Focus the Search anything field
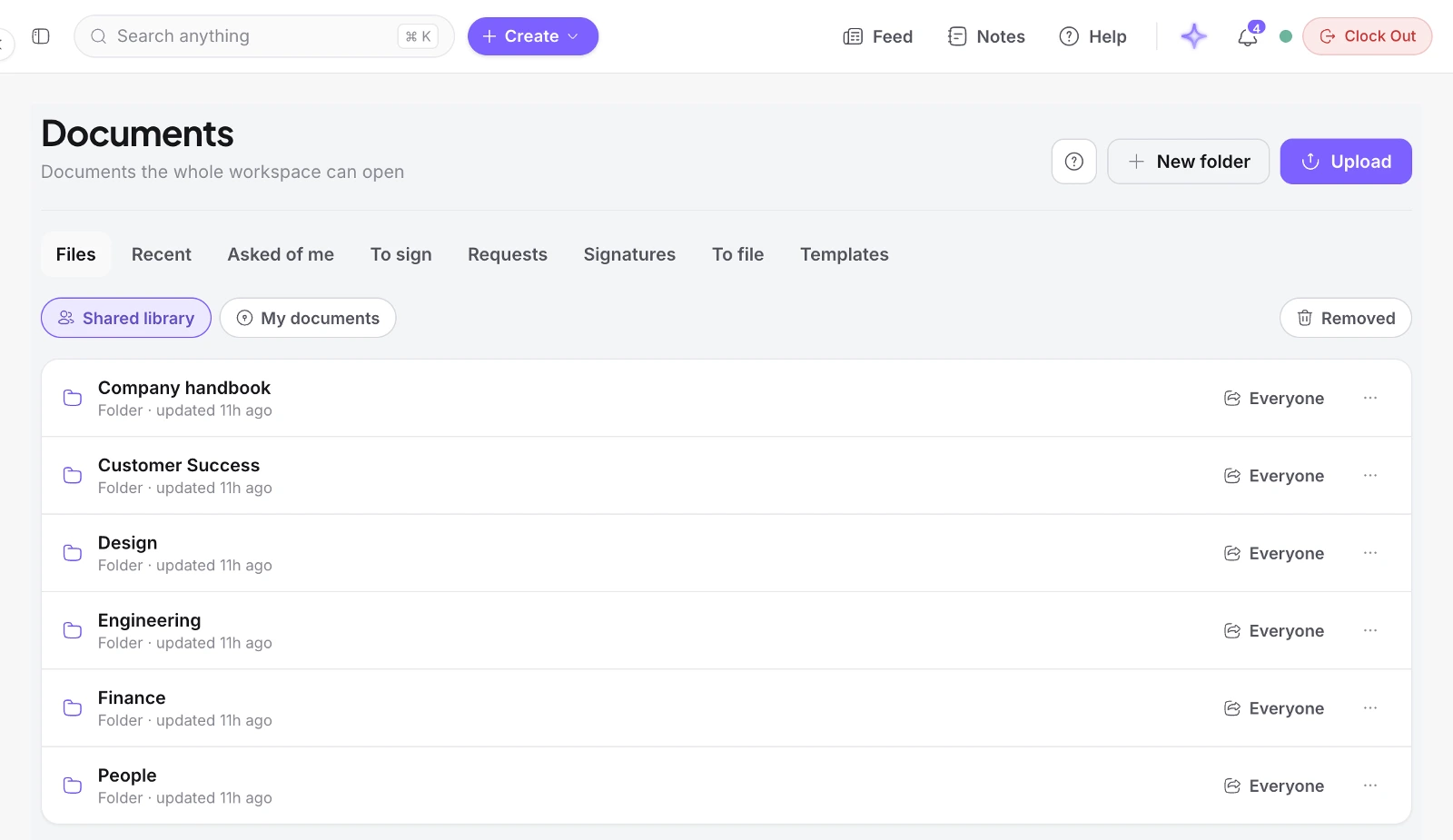Screen dimensions: 1453x840 (x=264, y=36)
